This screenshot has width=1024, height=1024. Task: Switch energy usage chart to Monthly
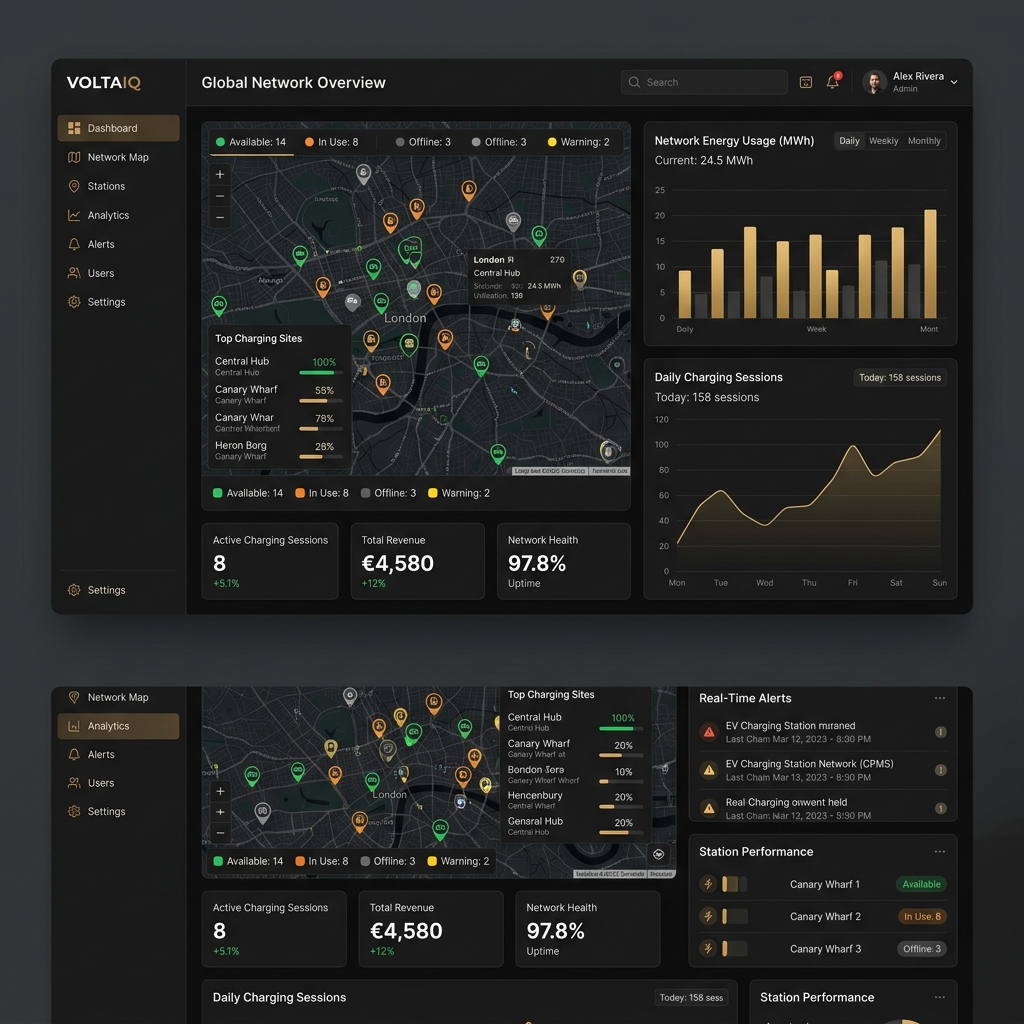coord(923,140)
